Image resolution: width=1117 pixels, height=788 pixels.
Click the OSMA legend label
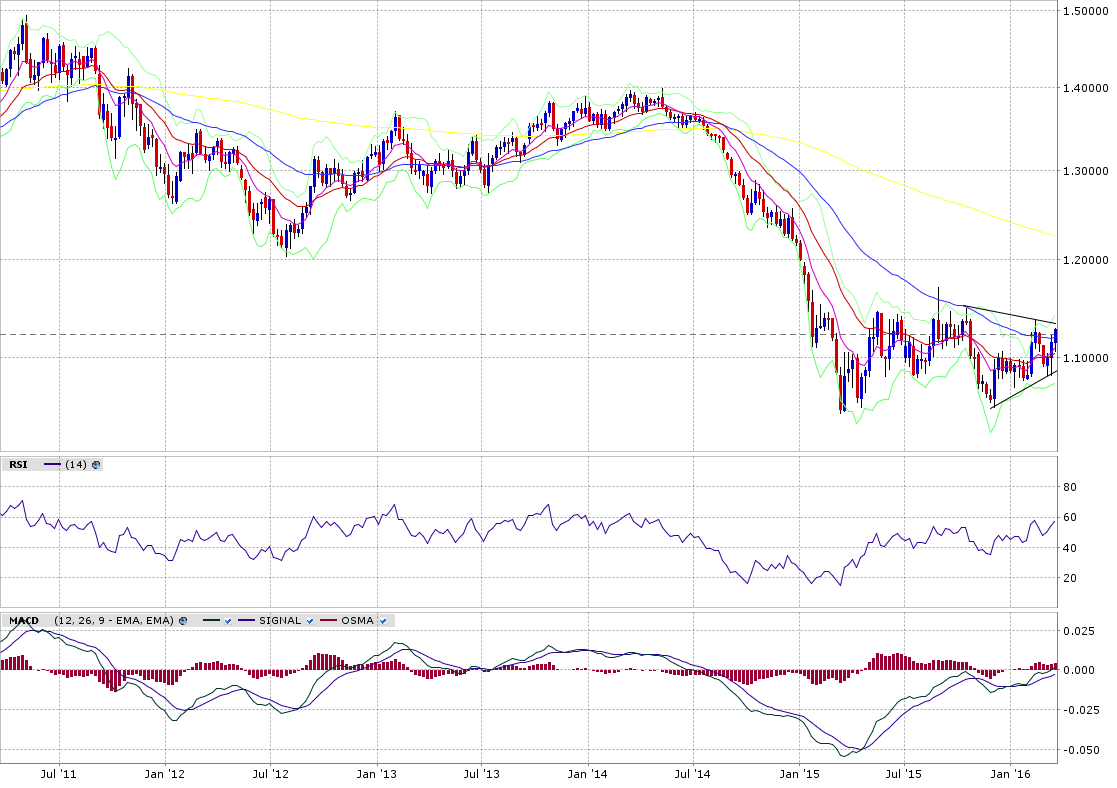356,620
